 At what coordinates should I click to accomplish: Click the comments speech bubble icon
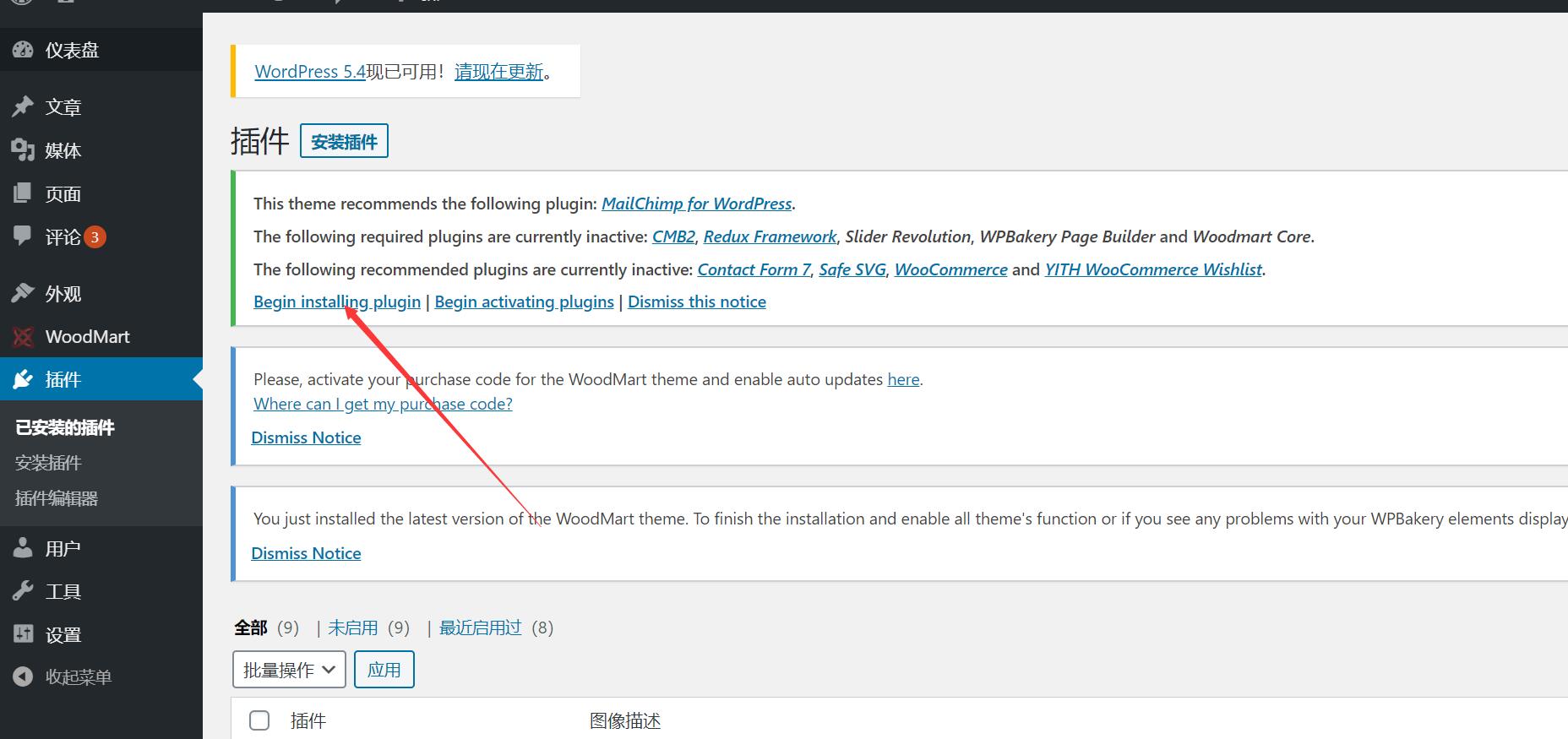(x=23, y=236)
